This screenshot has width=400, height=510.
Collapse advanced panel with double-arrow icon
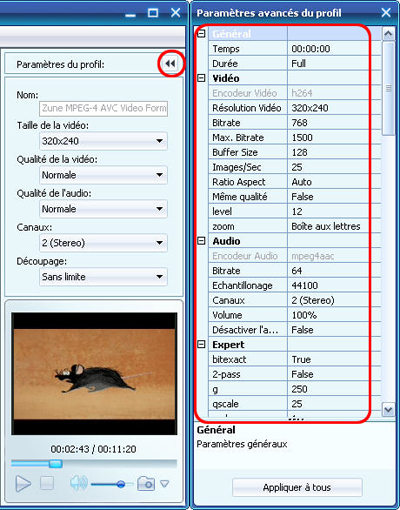(170, 64)
